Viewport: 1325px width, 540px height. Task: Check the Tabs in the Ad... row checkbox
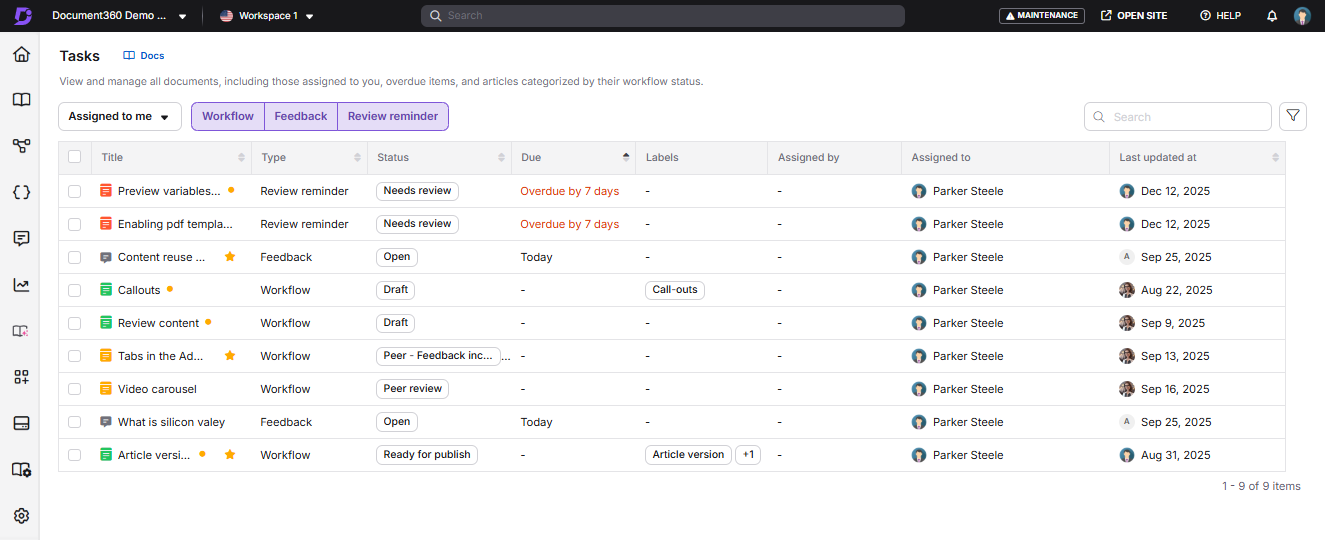tap(75, 356)
